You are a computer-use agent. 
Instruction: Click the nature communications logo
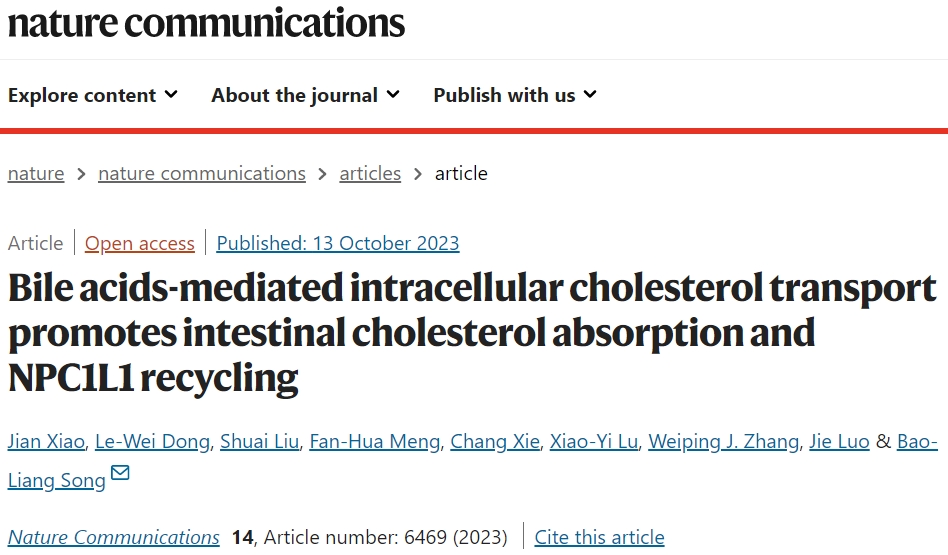tap(206, 23)
